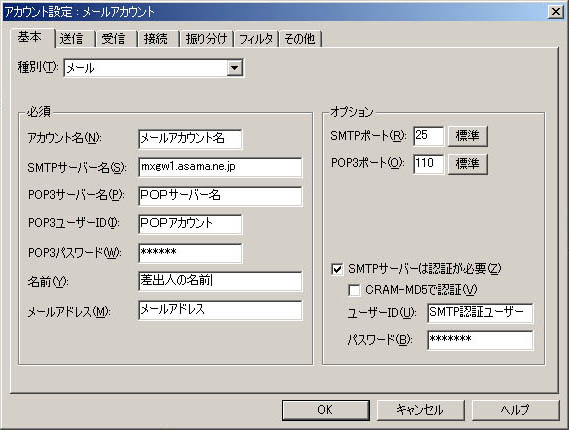The height and width of the screenshot is (430, 569).
Task: Open the フィルタ tab
Action: click(256, 38)
